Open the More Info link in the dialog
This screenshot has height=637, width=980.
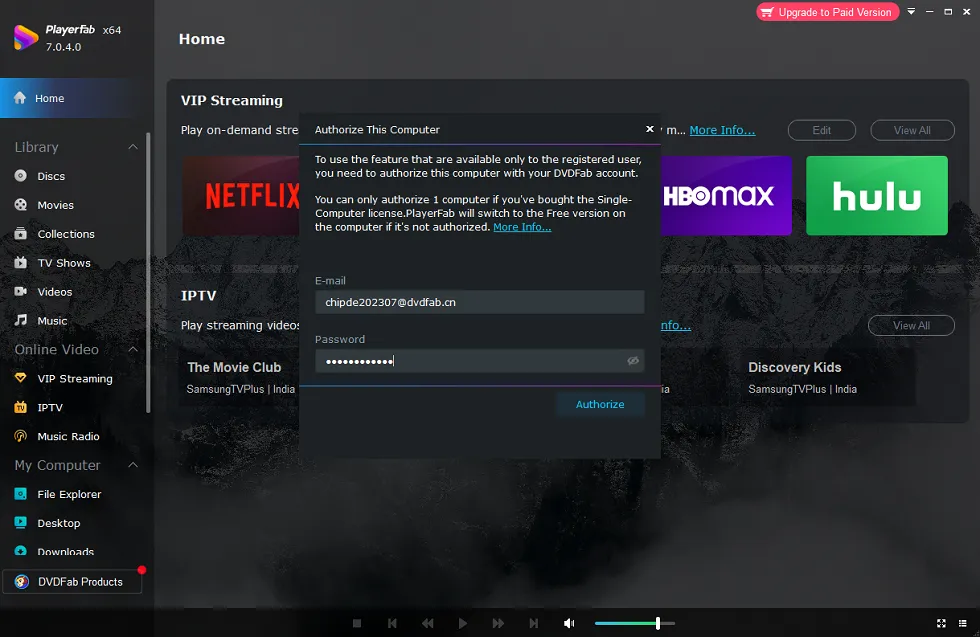[522, 227]
